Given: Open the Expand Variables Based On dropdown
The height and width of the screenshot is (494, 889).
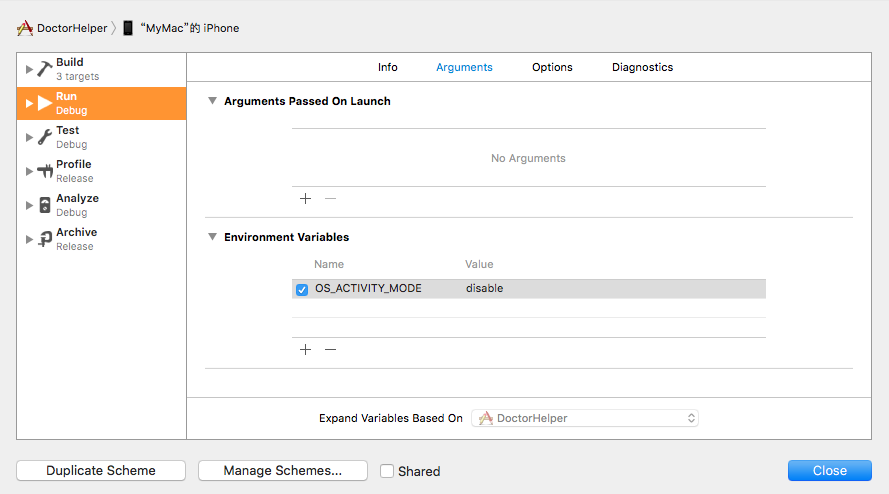Looking at the screenshot, I should tap(584, 418).
